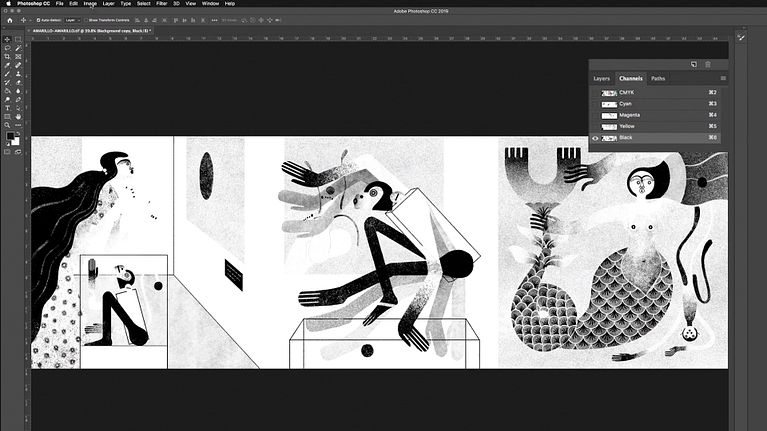Click the foreground color swatch
The width and height of the screenshot is (767, 431).
point(10,136)
